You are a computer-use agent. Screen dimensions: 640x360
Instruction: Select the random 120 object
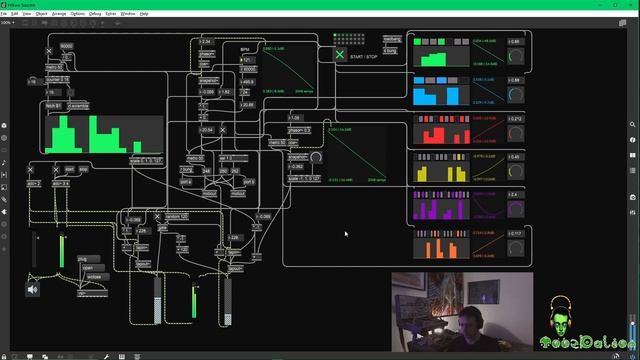pos(176,216)
